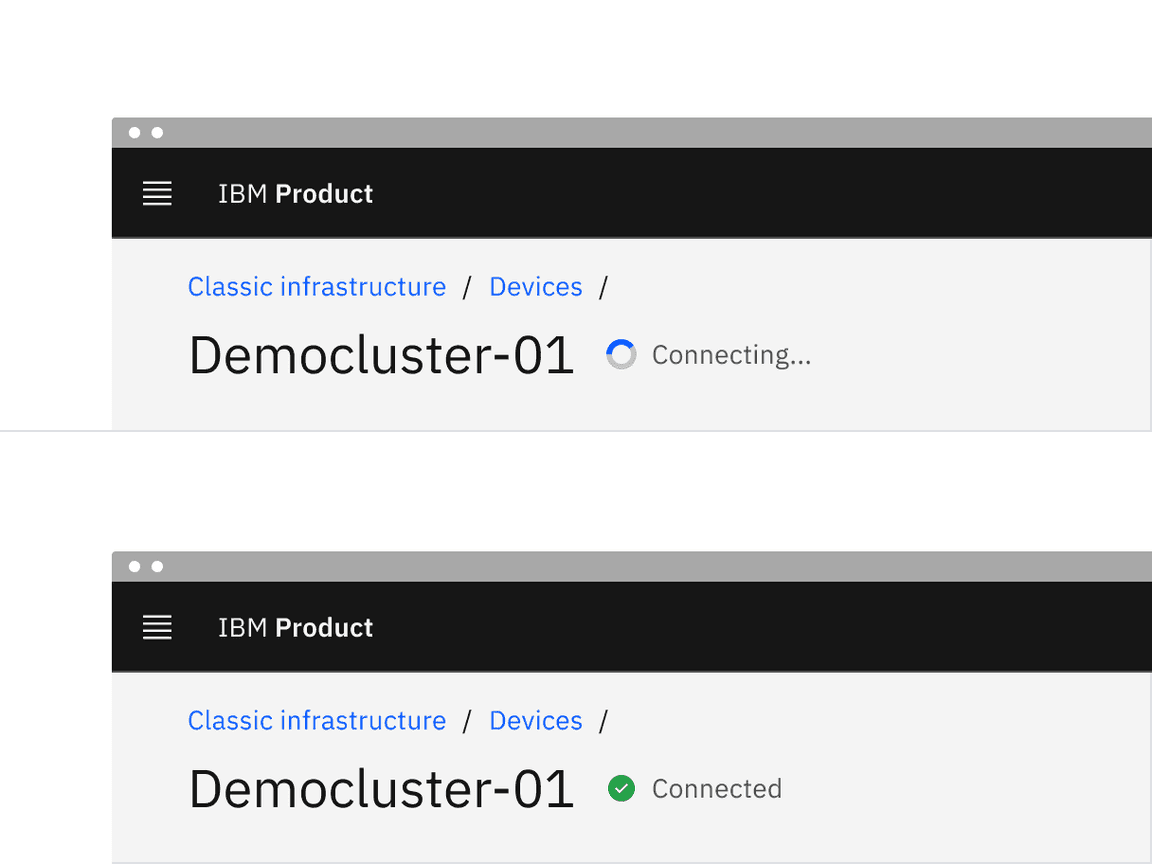Click the first white dot in upper window titlebar
The image size is (1152, 864).
click(x=134, y=133)
